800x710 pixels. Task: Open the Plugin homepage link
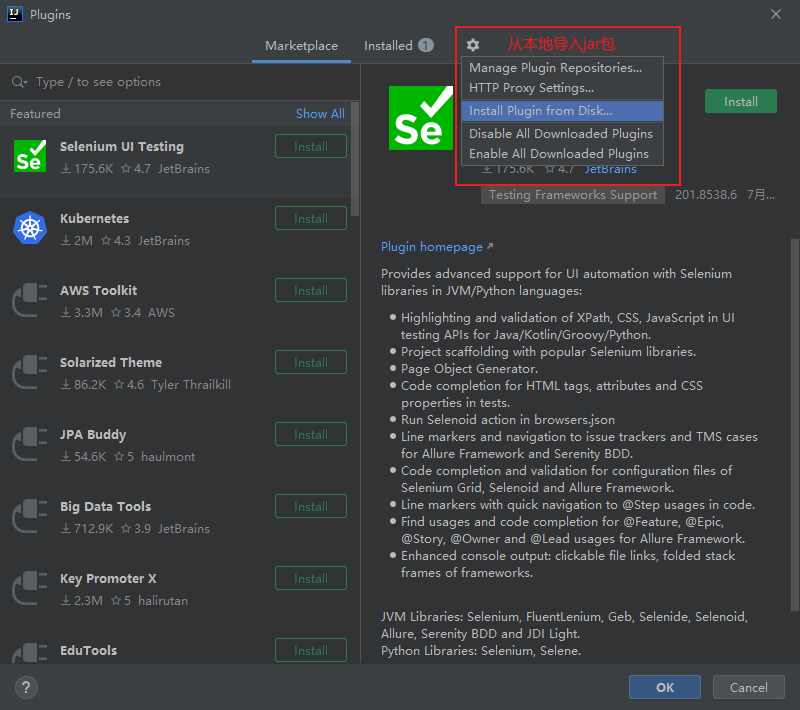tap(437, 247)
